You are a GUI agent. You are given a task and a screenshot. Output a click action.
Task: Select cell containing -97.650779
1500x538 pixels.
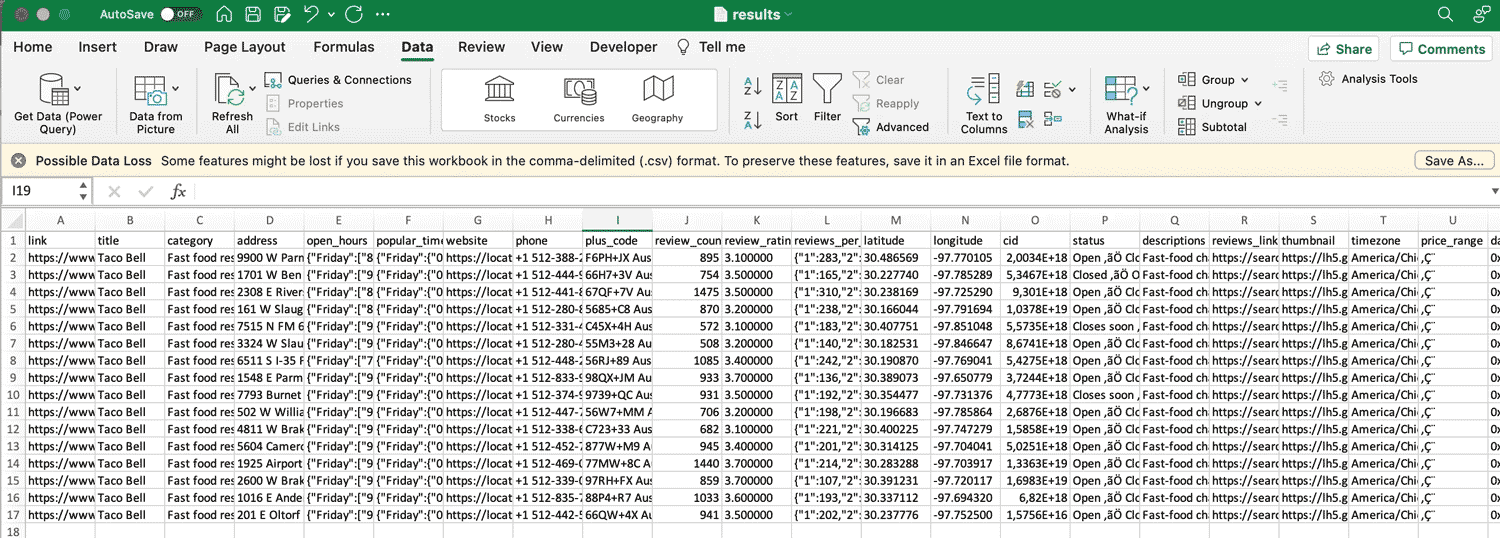965,378
